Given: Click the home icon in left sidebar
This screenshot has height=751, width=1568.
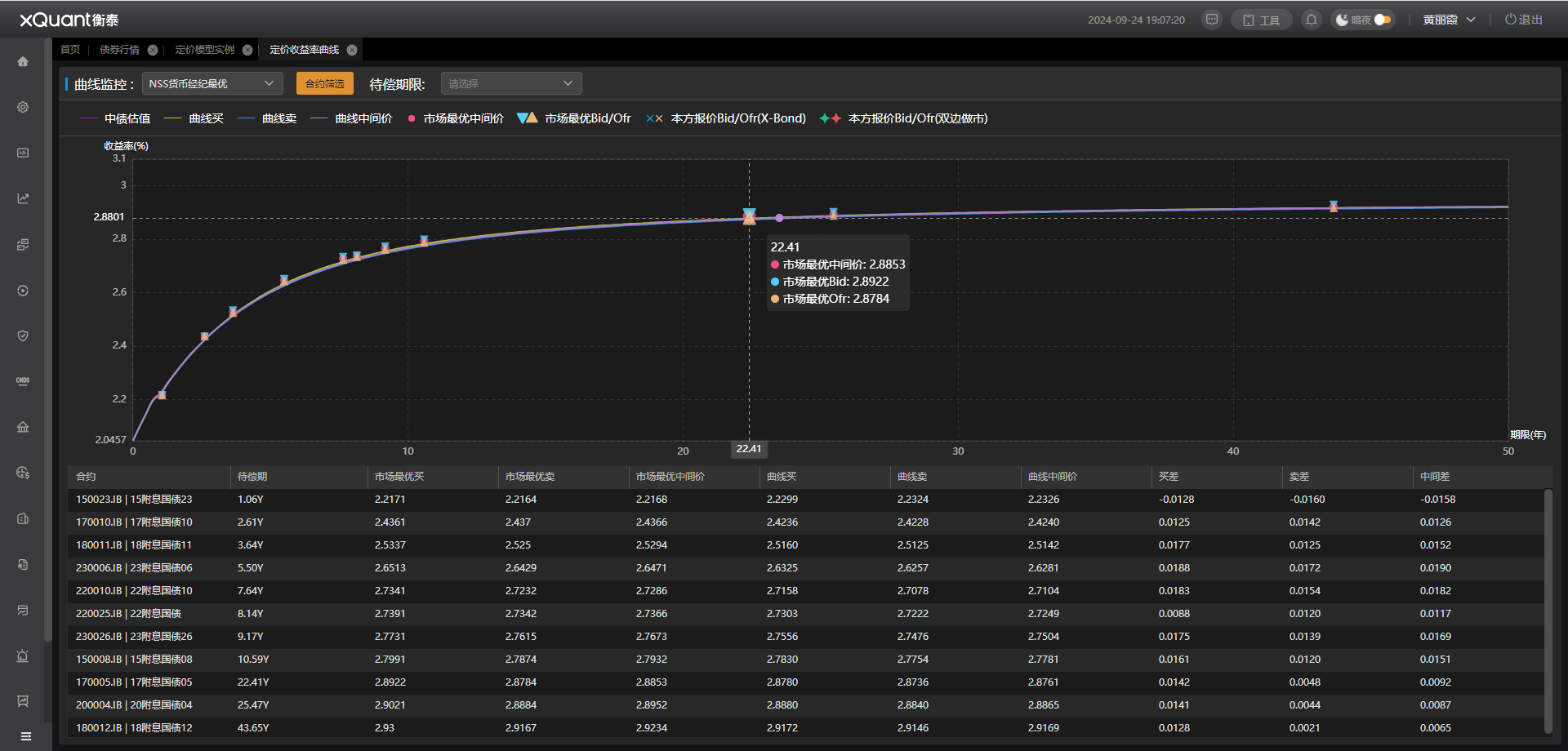Looking at the screenshot, I should coord(23,62).
